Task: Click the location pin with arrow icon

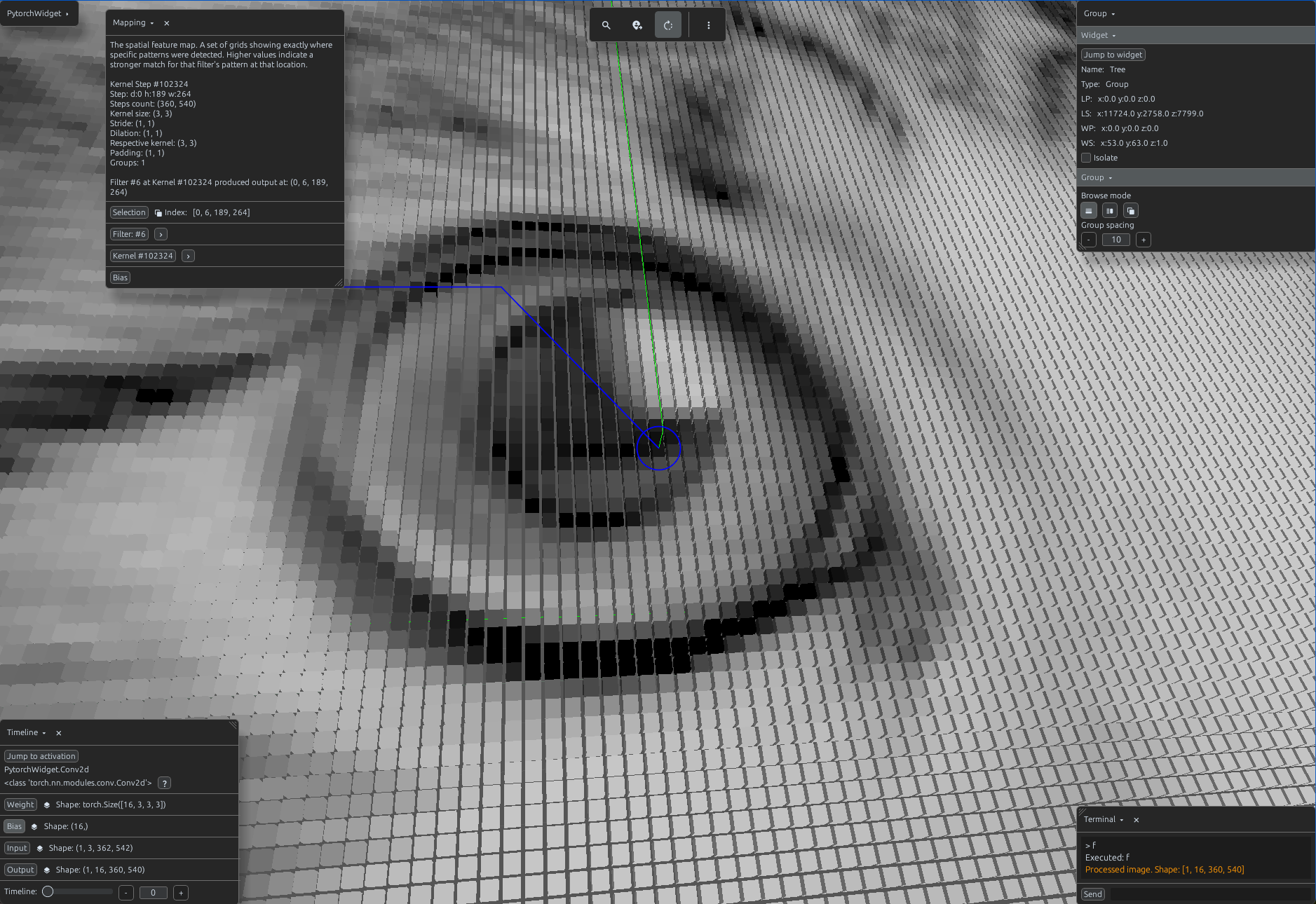Action: (x=637, y=25)
